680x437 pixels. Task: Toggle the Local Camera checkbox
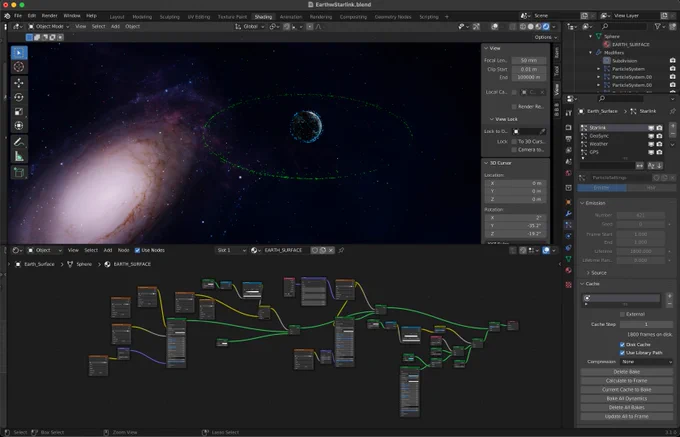(514, 92)
